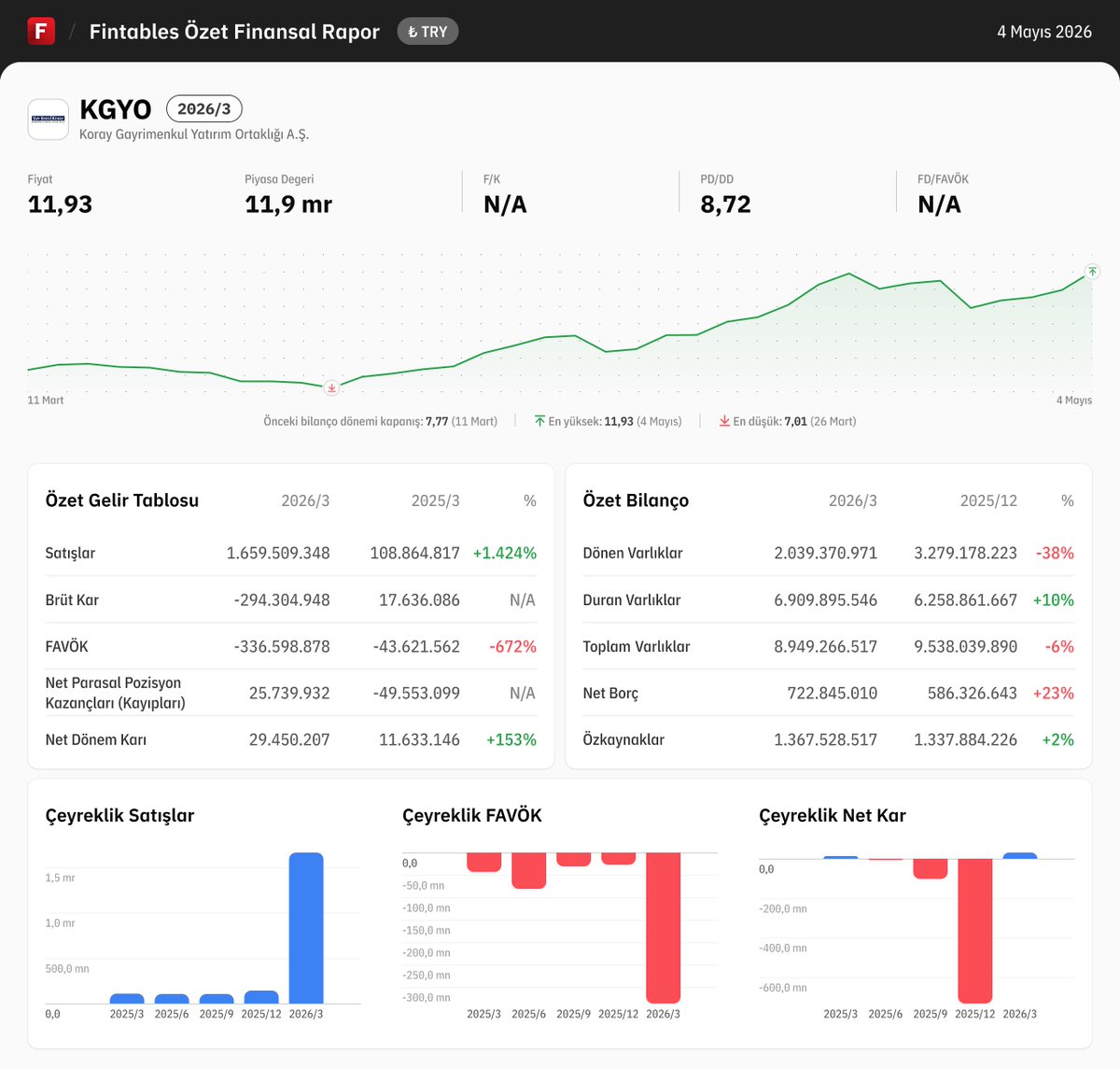The height and width of the screenshot is (1069, 1120).
Task: Click the 2026/3 period badge
Action: (x=204, y=109)
